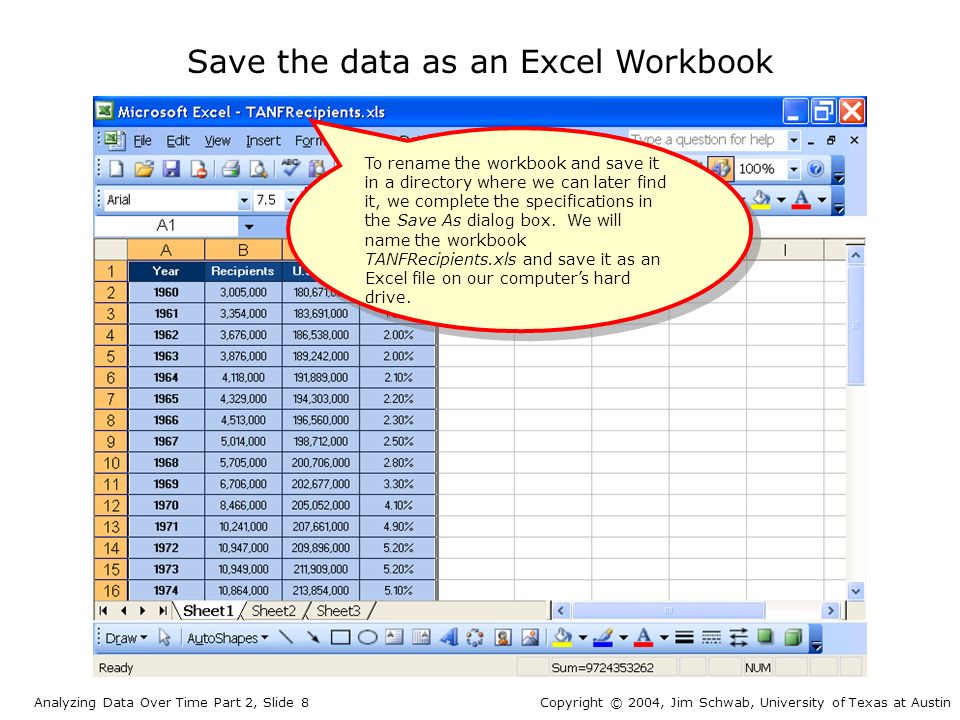Click the last sheet tab-scroll button

pos(162,610)
